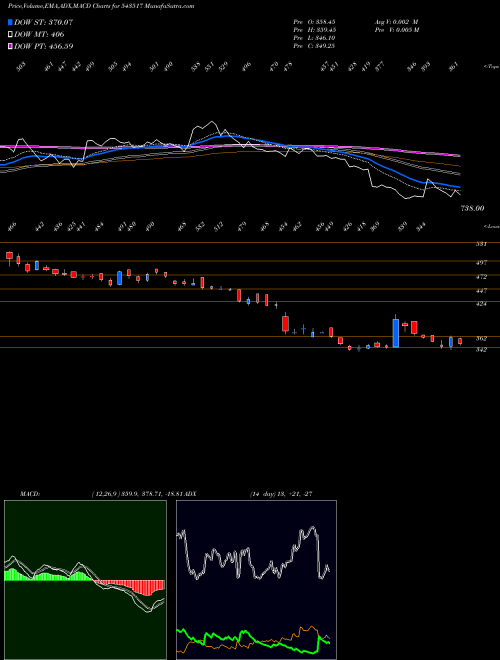Click the 'Pre H: 359.45' high value
Screen dimensions: 500x660
(x=314, y=30)
